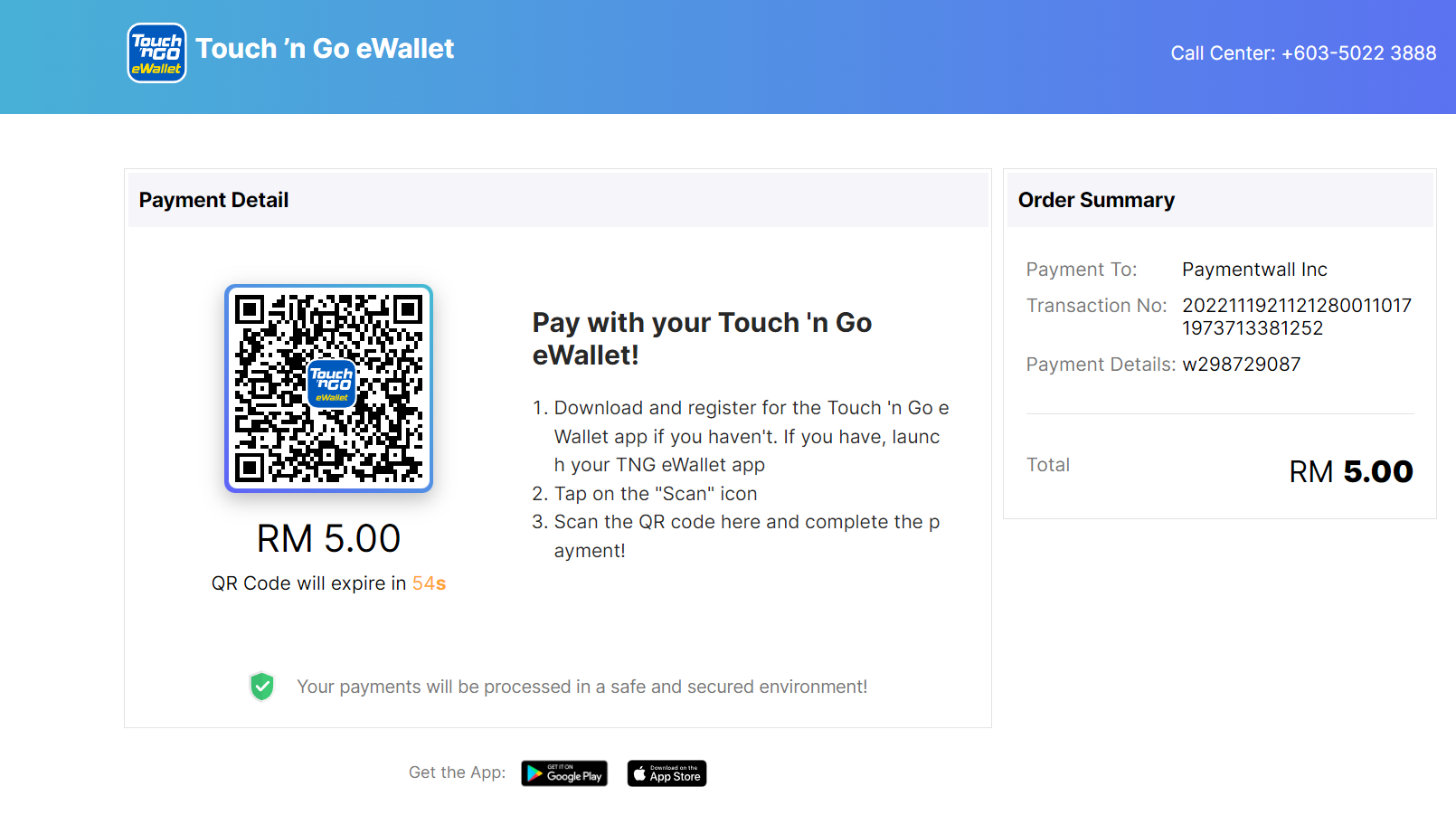Select the QR code image
Image resolution: width=1456 pixels, height=834 pixels.
click(329, 389)
